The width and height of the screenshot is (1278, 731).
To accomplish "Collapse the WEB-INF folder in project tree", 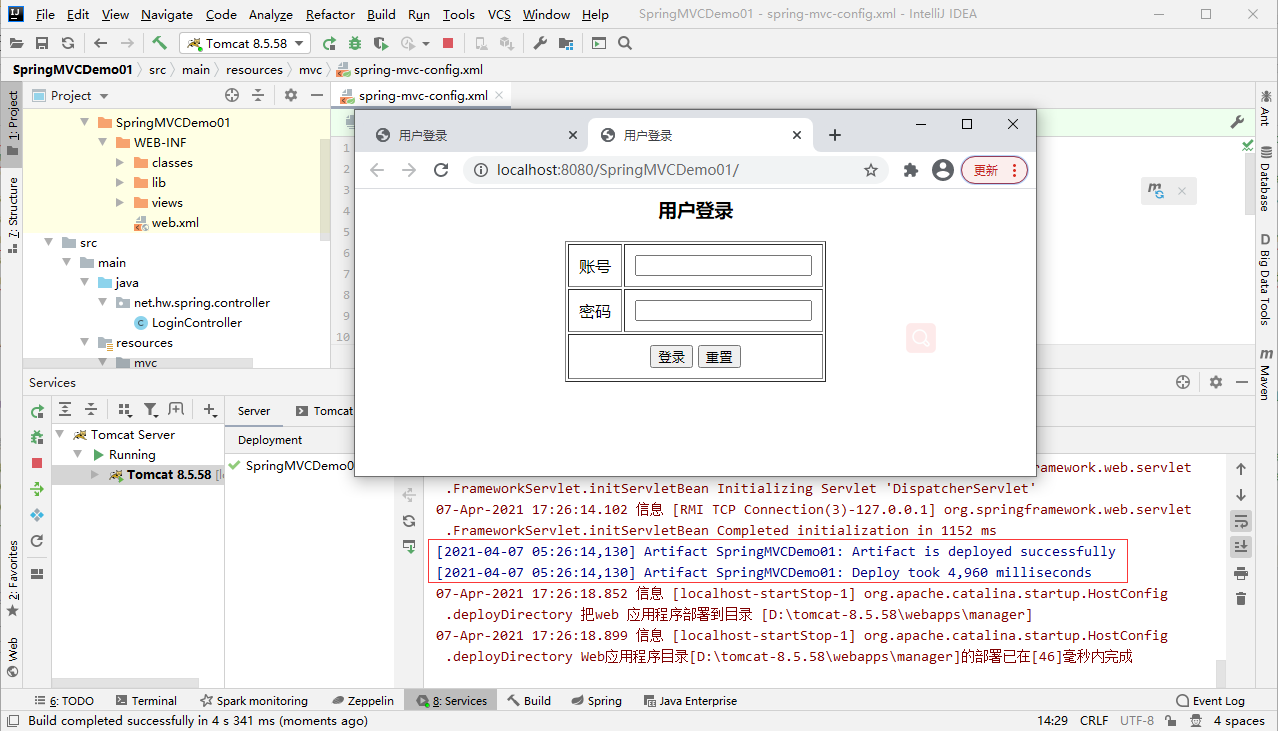I will pos(102,143).
